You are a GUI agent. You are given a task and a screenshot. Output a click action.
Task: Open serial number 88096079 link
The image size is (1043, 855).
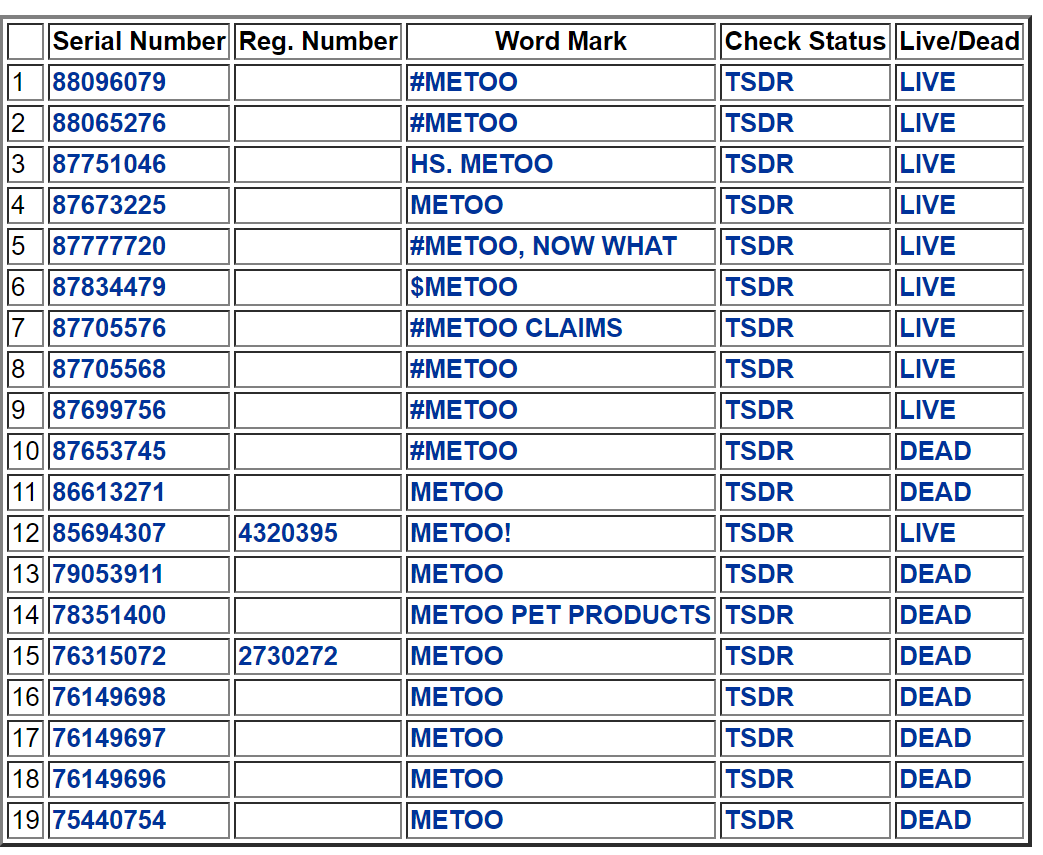click(109, 82)
